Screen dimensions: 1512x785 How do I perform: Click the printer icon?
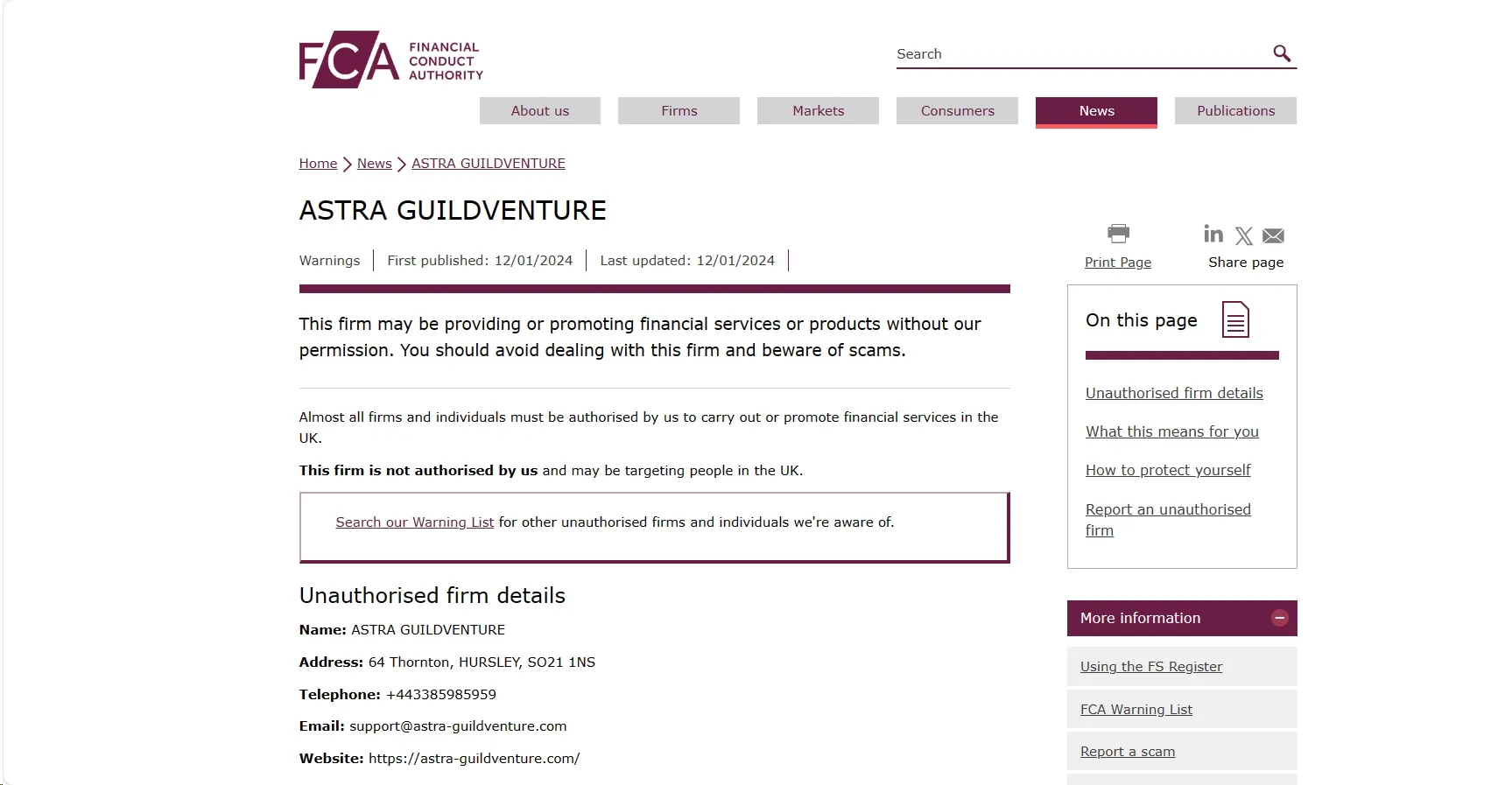pyautogui.click(x=1118, y=234)
